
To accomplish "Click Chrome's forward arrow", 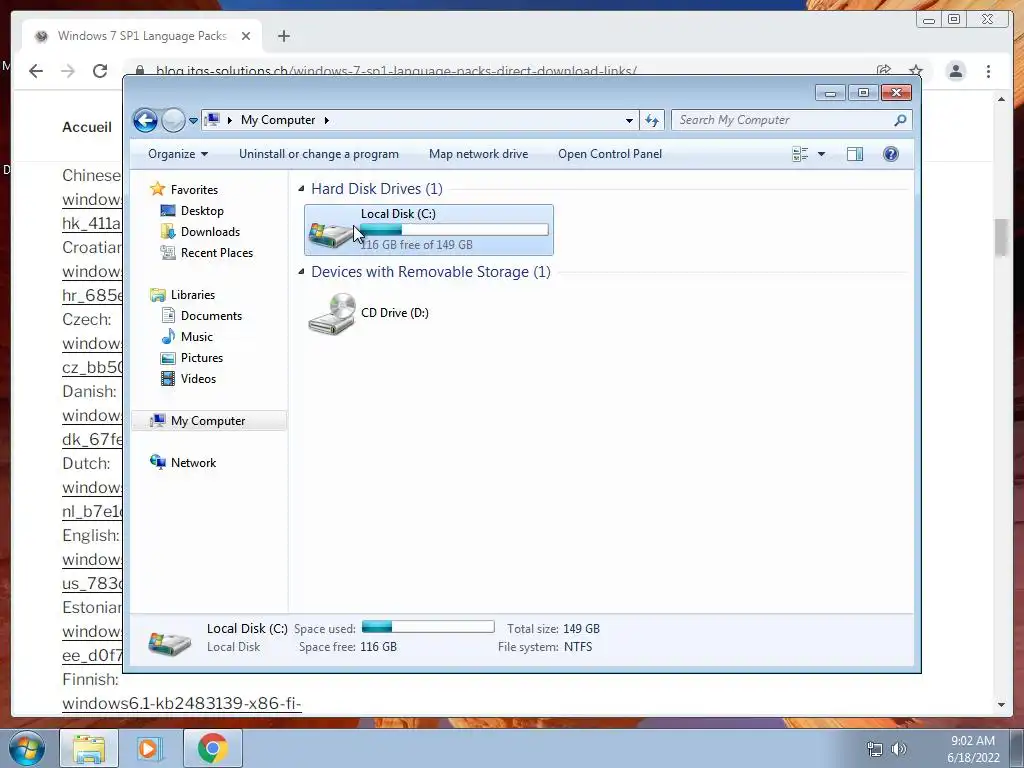I will tap(68, 71).
